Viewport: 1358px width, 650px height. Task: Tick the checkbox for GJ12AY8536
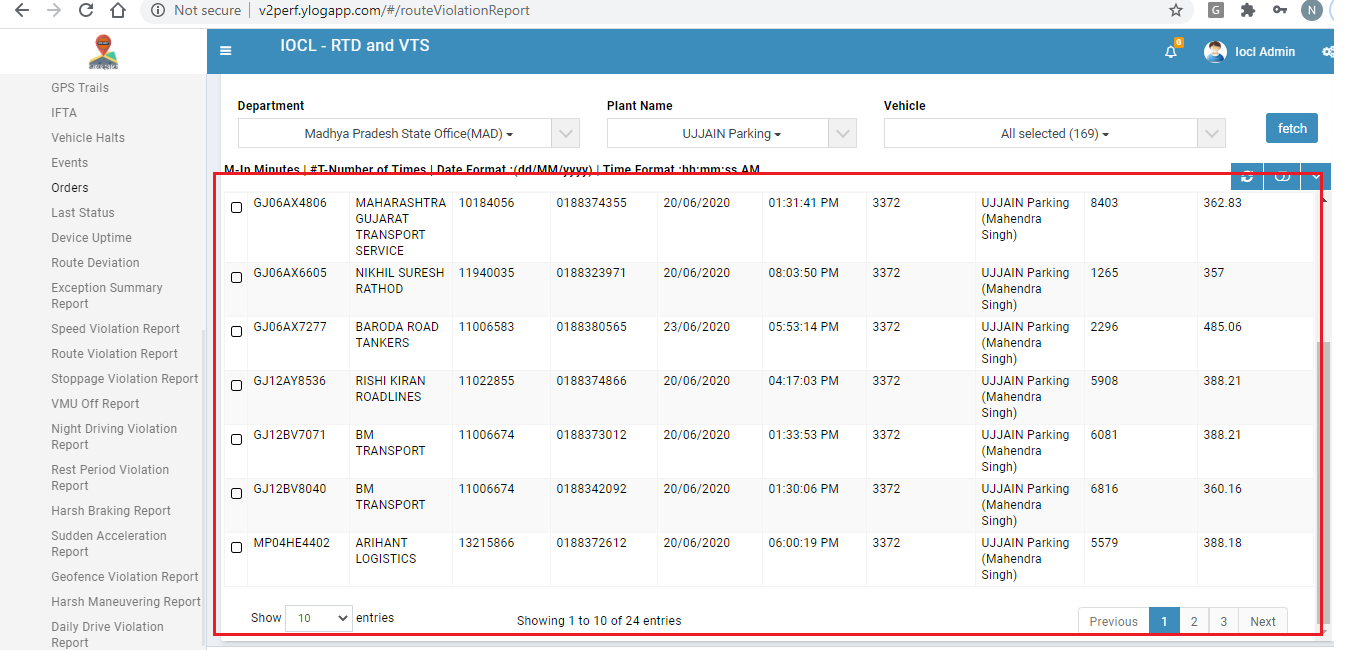tap(236, 386)
